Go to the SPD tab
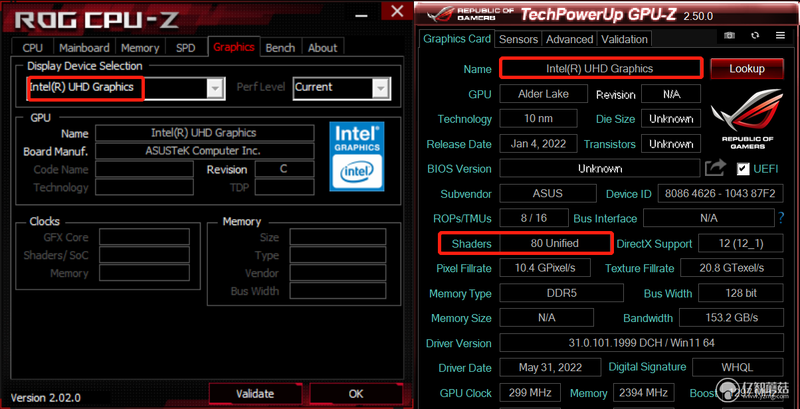 (186, 48)
